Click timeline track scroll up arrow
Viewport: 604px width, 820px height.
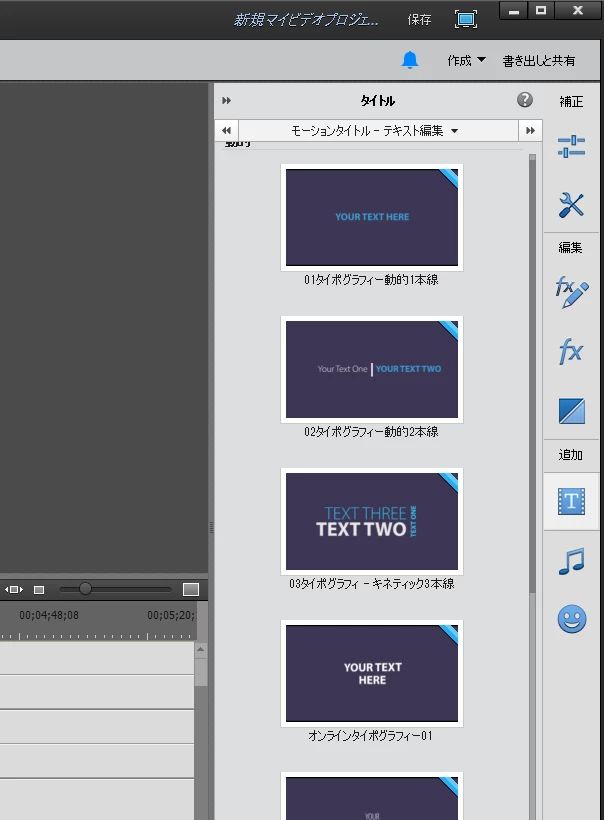click(x=201, y=650)
